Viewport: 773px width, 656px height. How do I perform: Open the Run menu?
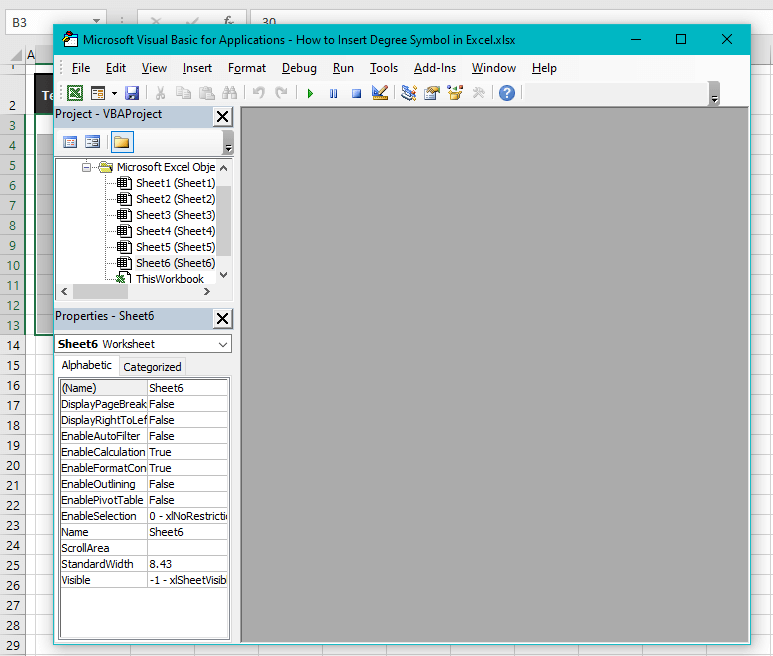(343, 68)
